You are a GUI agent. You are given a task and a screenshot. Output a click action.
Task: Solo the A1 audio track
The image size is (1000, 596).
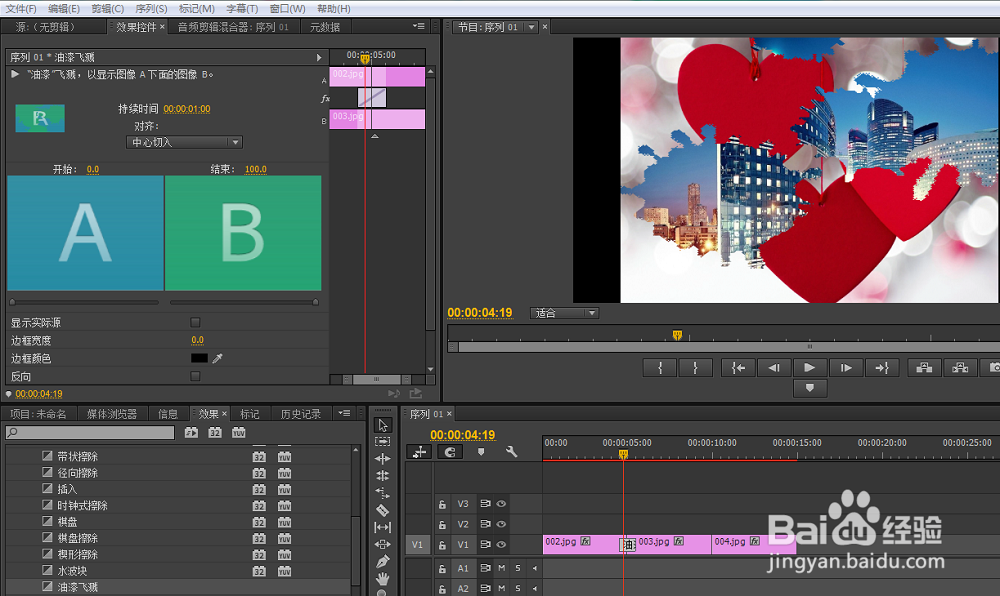pyautogui.click(x=518, y=568)
